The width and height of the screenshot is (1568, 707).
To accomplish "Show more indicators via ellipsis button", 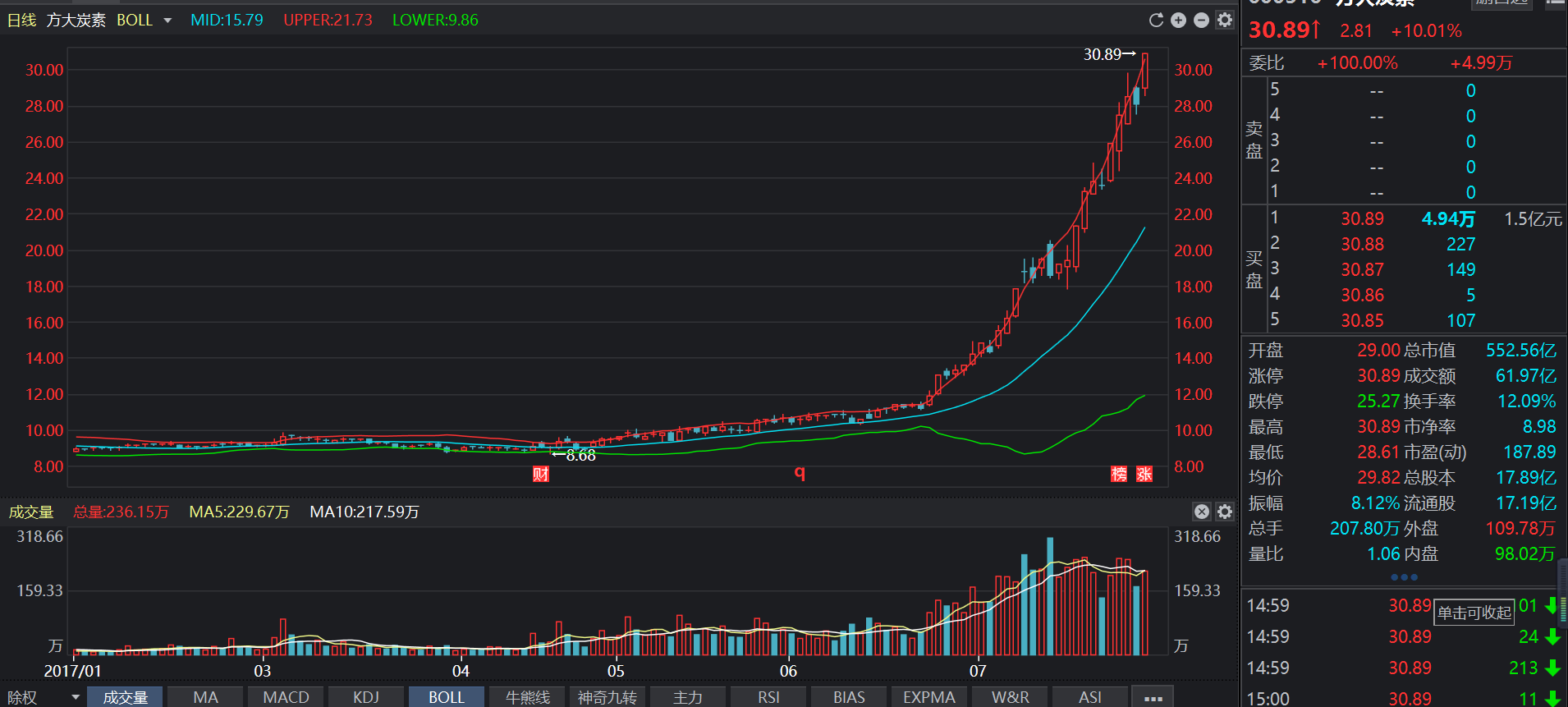I will coord(1153,697).
